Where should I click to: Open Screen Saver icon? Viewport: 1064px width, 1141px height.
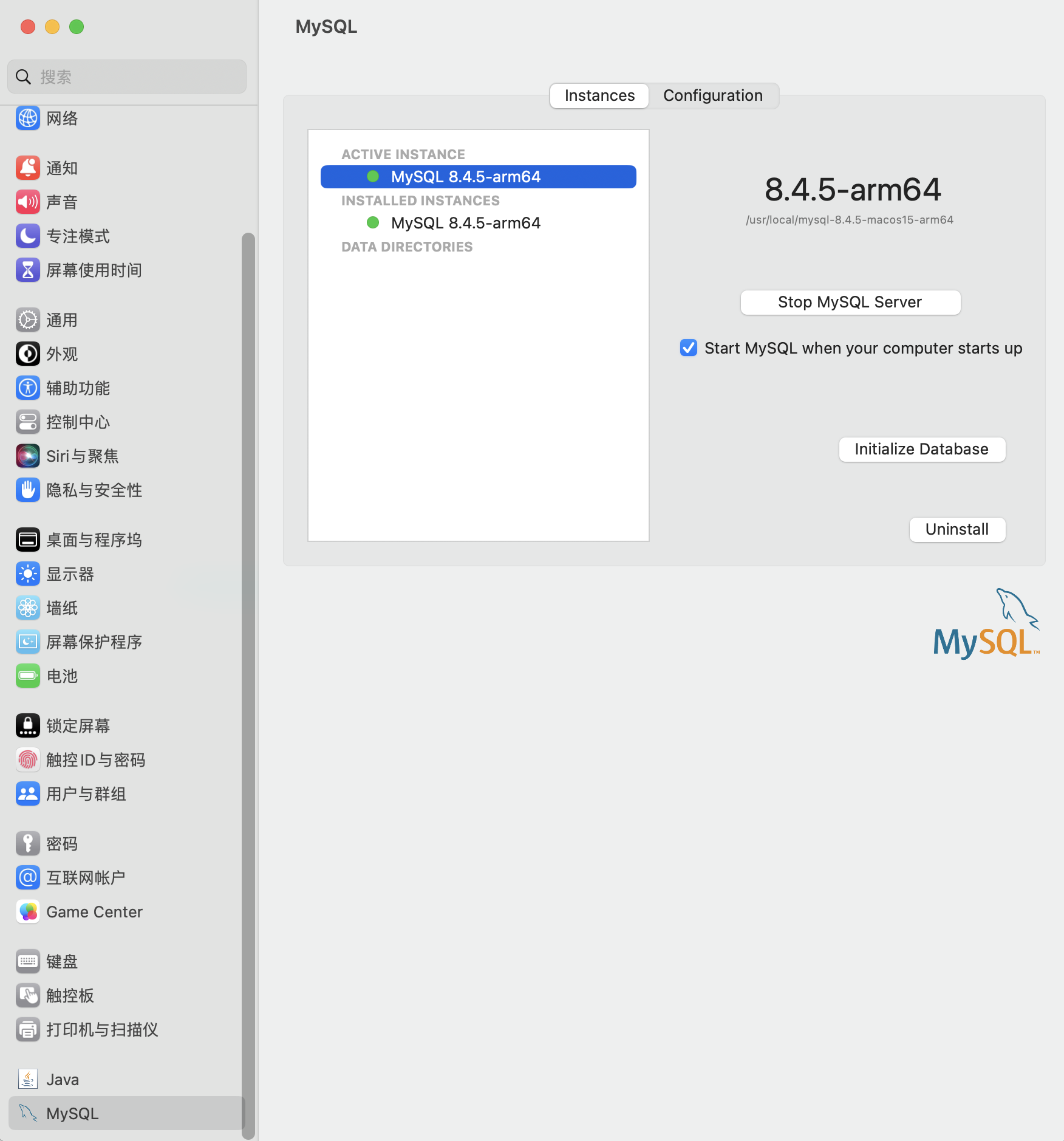coord(28,642)
